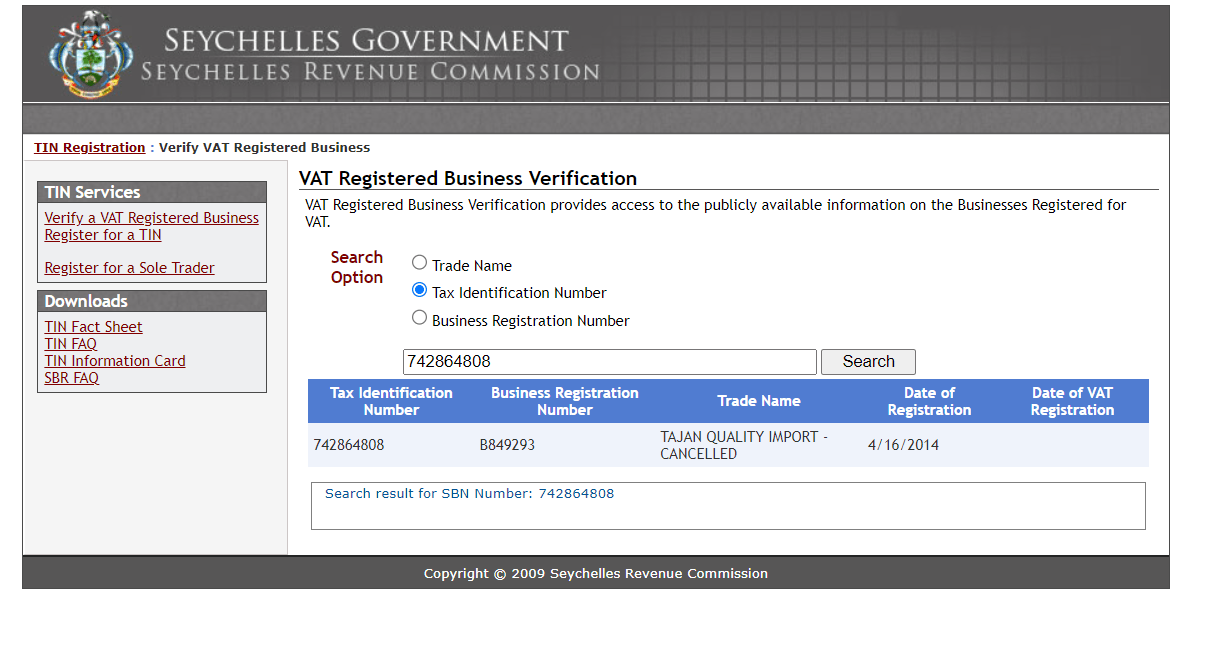Select Business Registration Number as search option
This screenshot has height=655, width=1211.
[420, 317]
